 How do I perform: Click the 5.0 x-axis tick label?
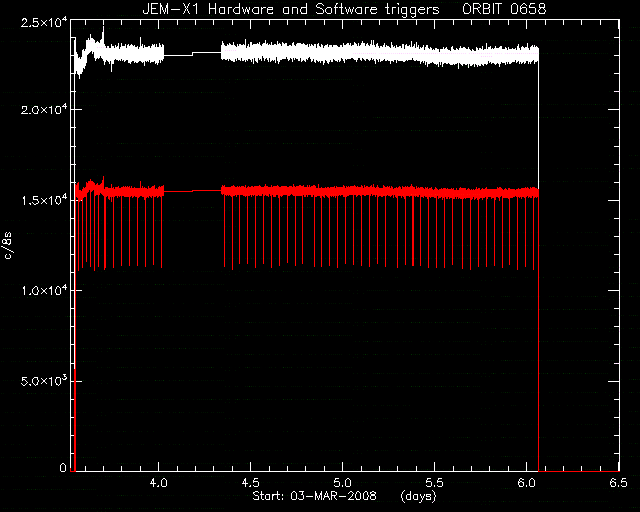click(342, 483)
